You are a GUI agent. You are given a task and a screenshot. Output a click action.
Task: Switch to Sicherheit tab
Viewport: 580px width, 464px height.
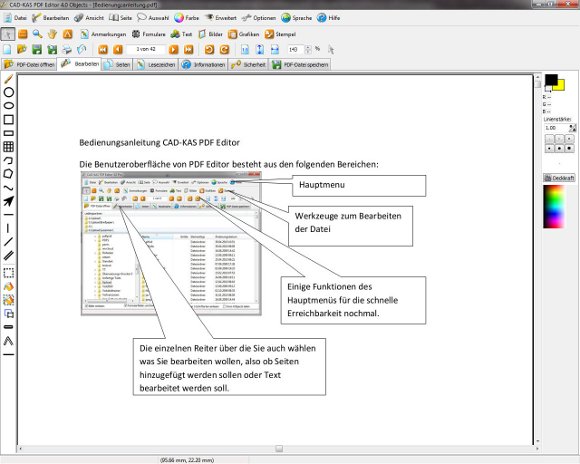(248, 64)
